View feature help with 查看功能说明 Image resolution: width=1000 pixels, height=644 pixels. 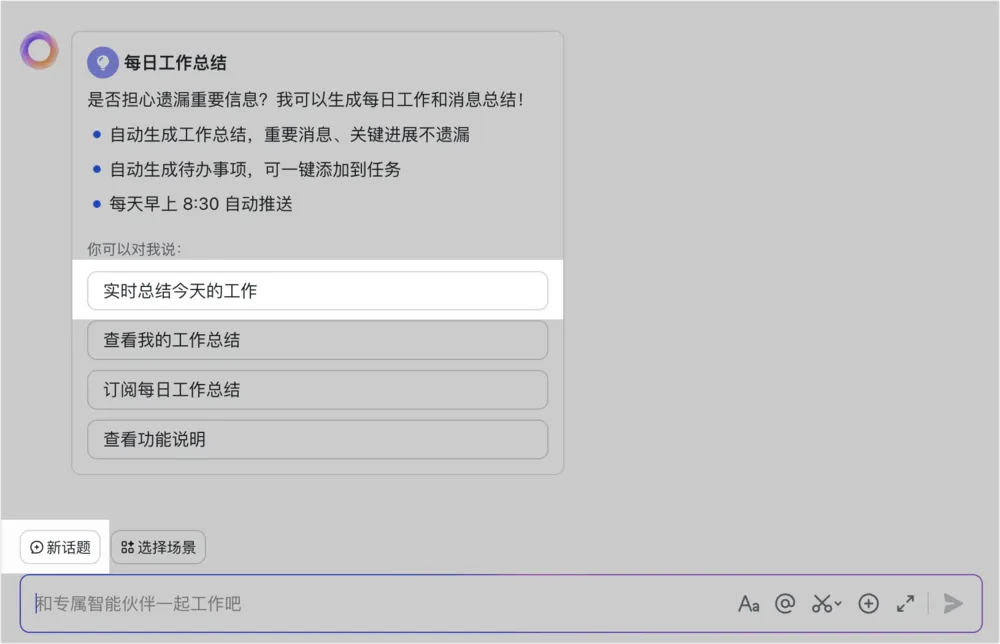317,439
